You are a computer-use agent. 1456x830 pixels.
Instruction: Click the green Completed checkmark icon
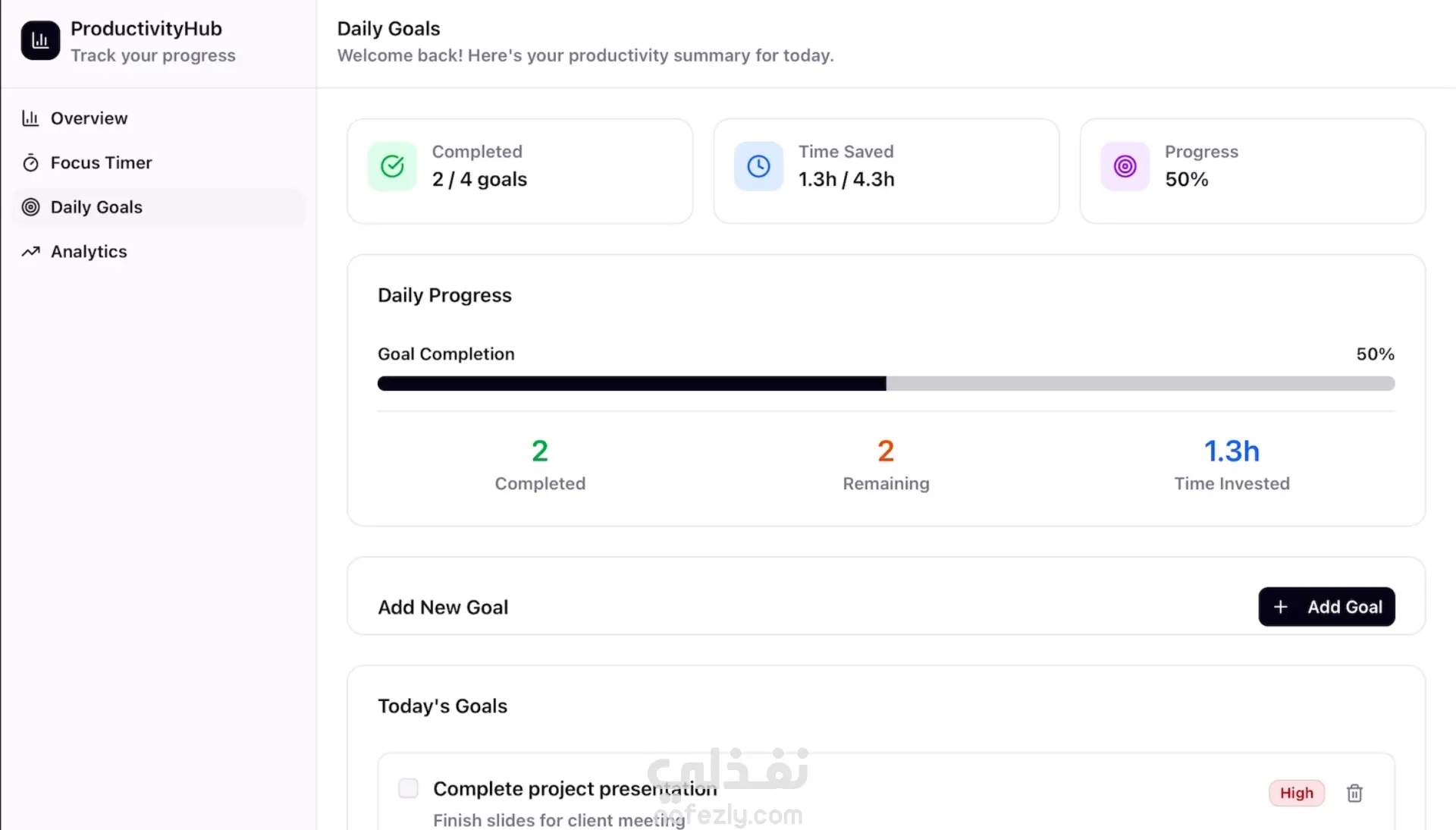(x=392, y=166)
